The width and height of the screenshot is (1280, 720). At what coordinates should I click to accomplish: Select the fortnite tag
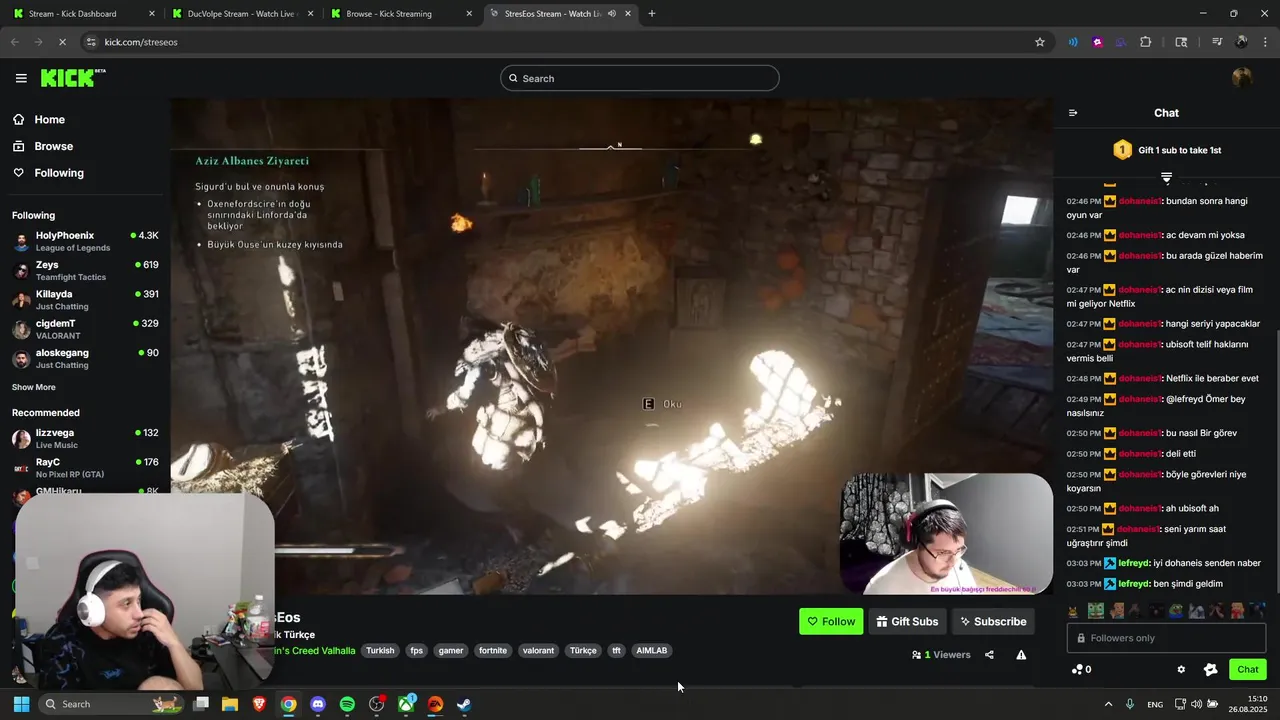tap(493, 650)
